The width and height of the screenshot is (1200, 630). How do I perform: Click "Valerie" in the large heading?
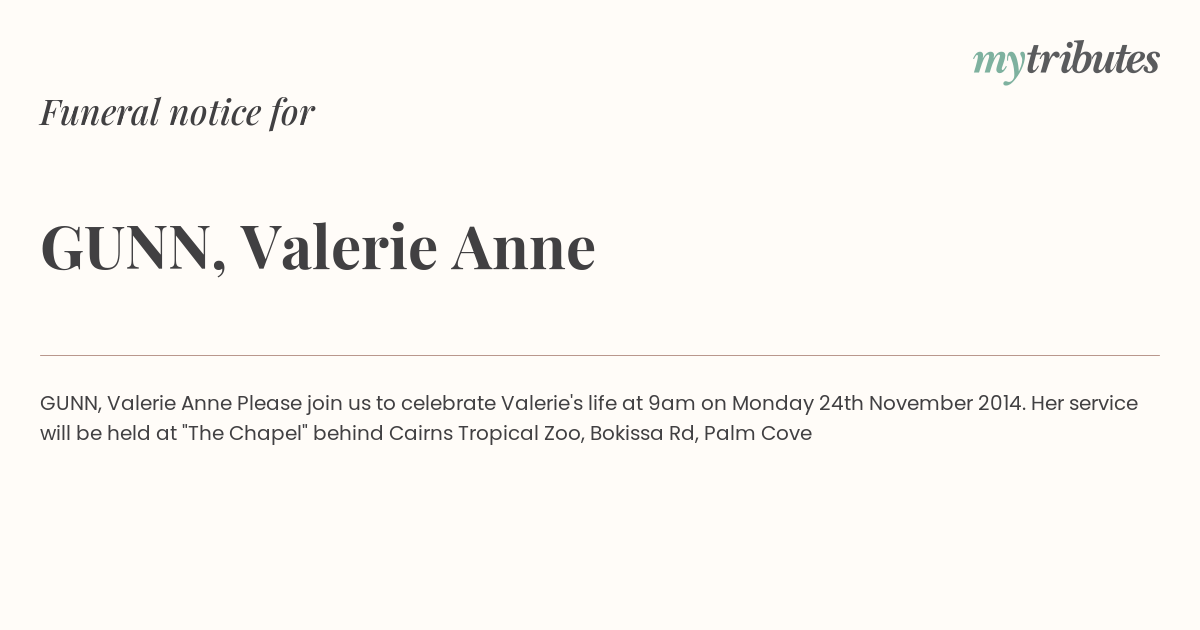pyautogui.click(x=338, y=248)
